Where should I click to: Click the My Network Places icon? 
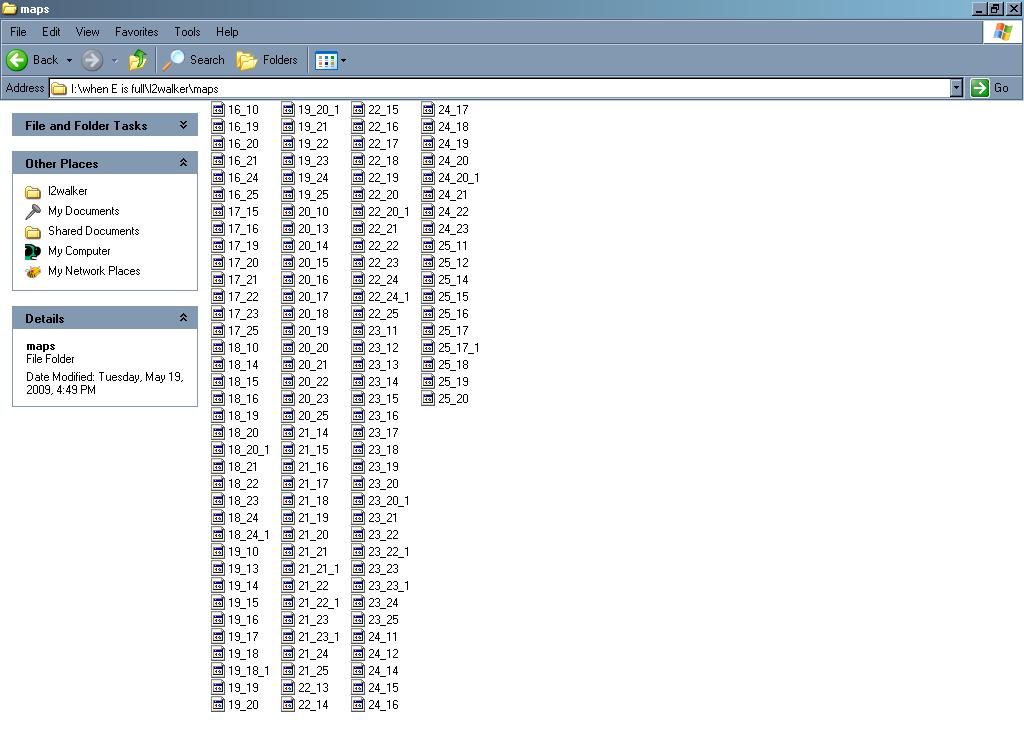(33, 272)
